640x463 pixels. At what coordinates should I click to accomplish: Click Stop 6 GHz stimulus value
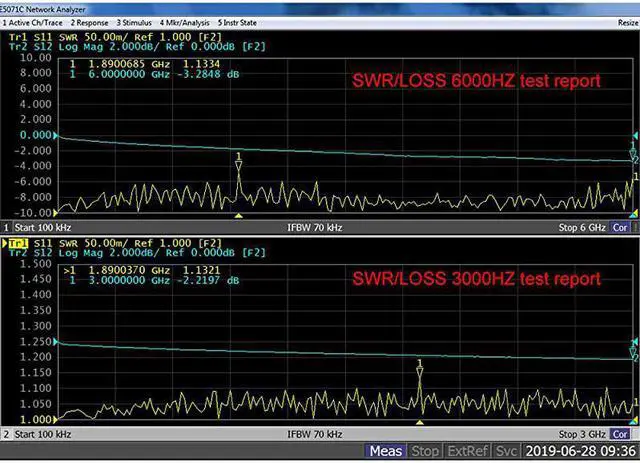[x=582, y=227]
